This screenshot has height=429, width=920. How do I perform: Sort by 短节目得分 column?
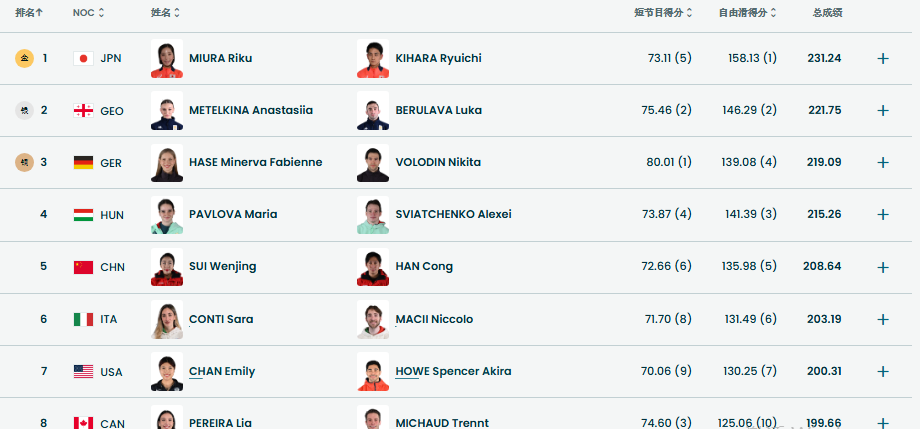pos(663,12)
